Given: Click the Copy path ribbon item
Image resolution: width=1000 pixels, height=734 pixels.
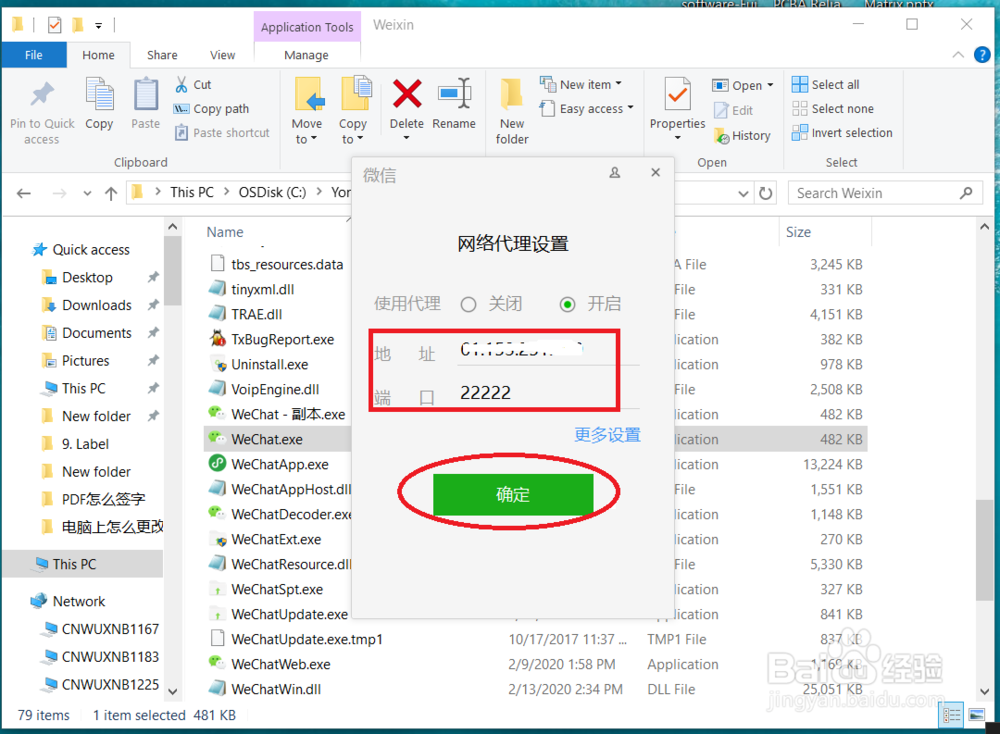Looking at the screenshot, I should point(212,109).
